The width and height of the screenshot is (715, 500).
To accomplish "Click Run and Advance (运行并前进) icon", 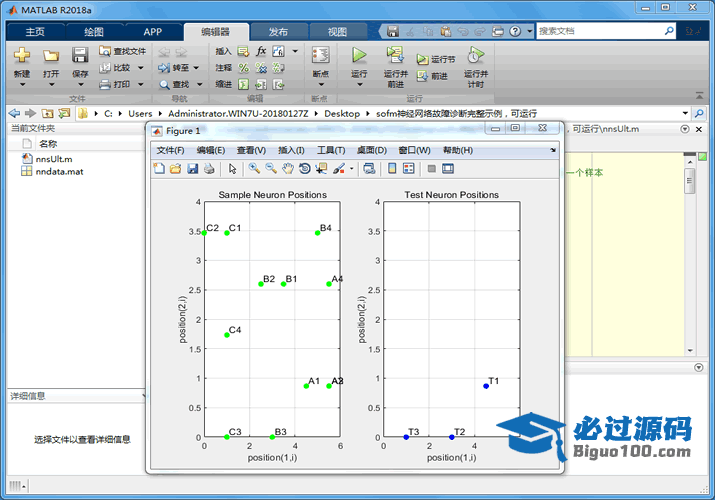I will pos(395,55).
